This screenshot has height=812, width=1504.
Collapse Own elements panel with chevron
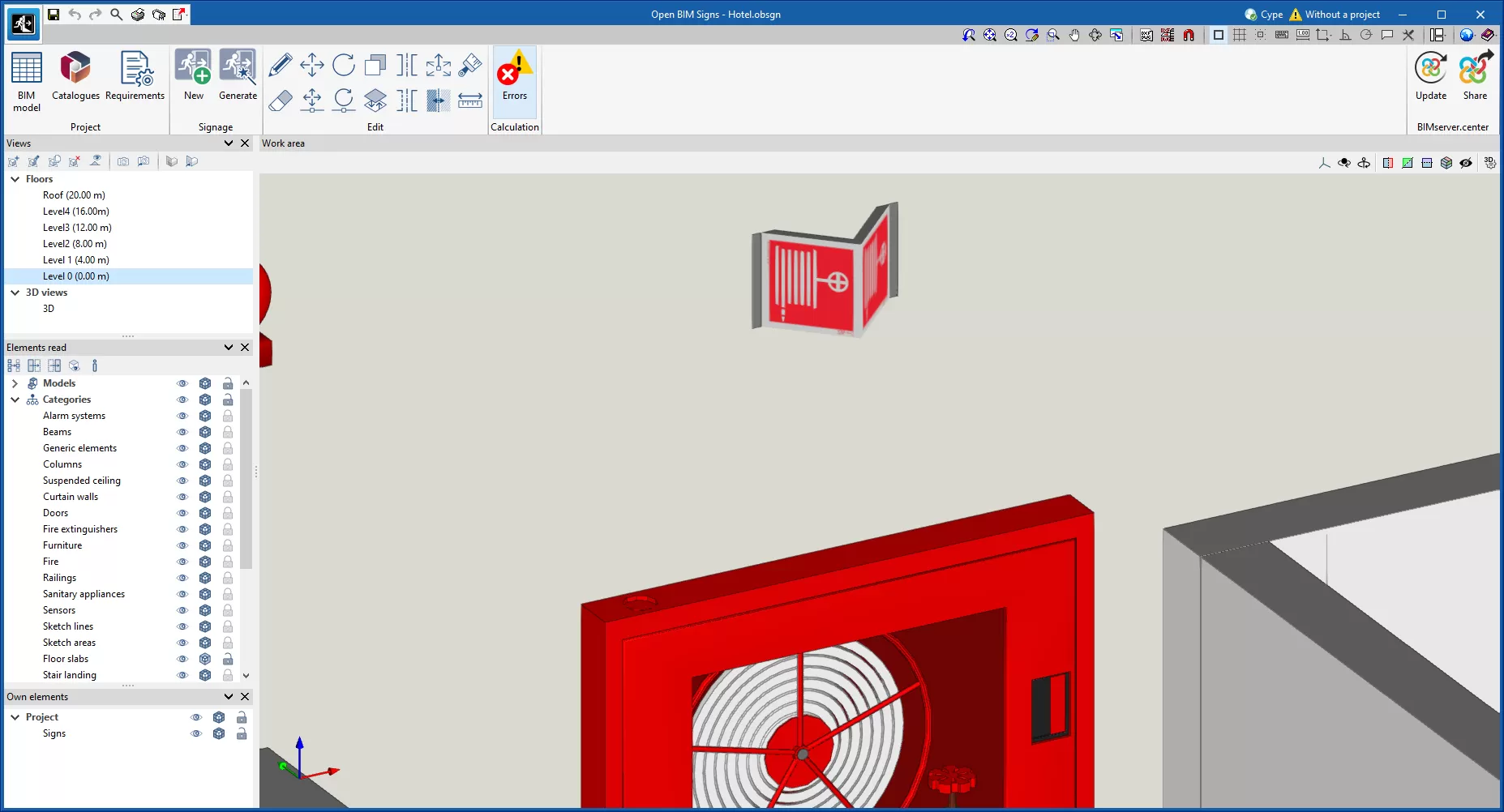(x=229, y=697)
